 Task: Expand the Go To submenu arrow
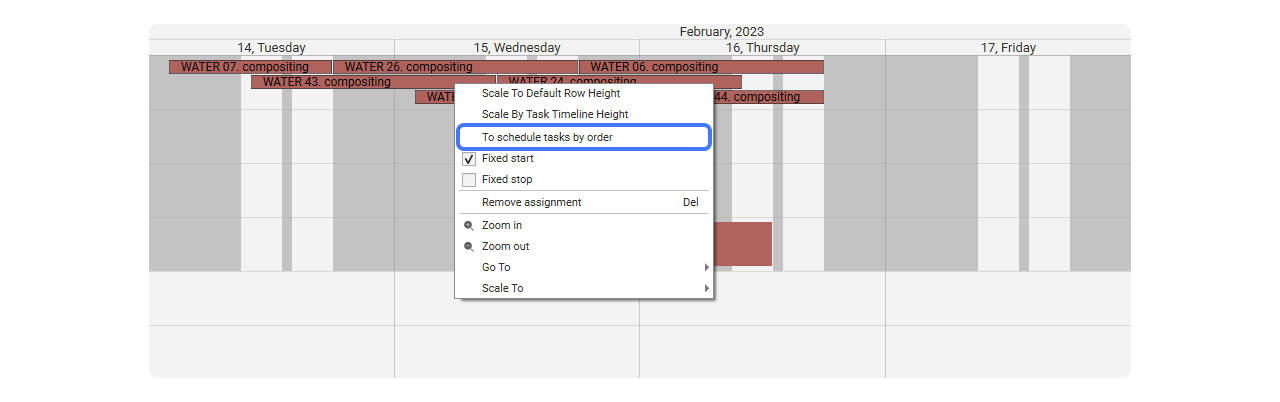pos(706,268)
